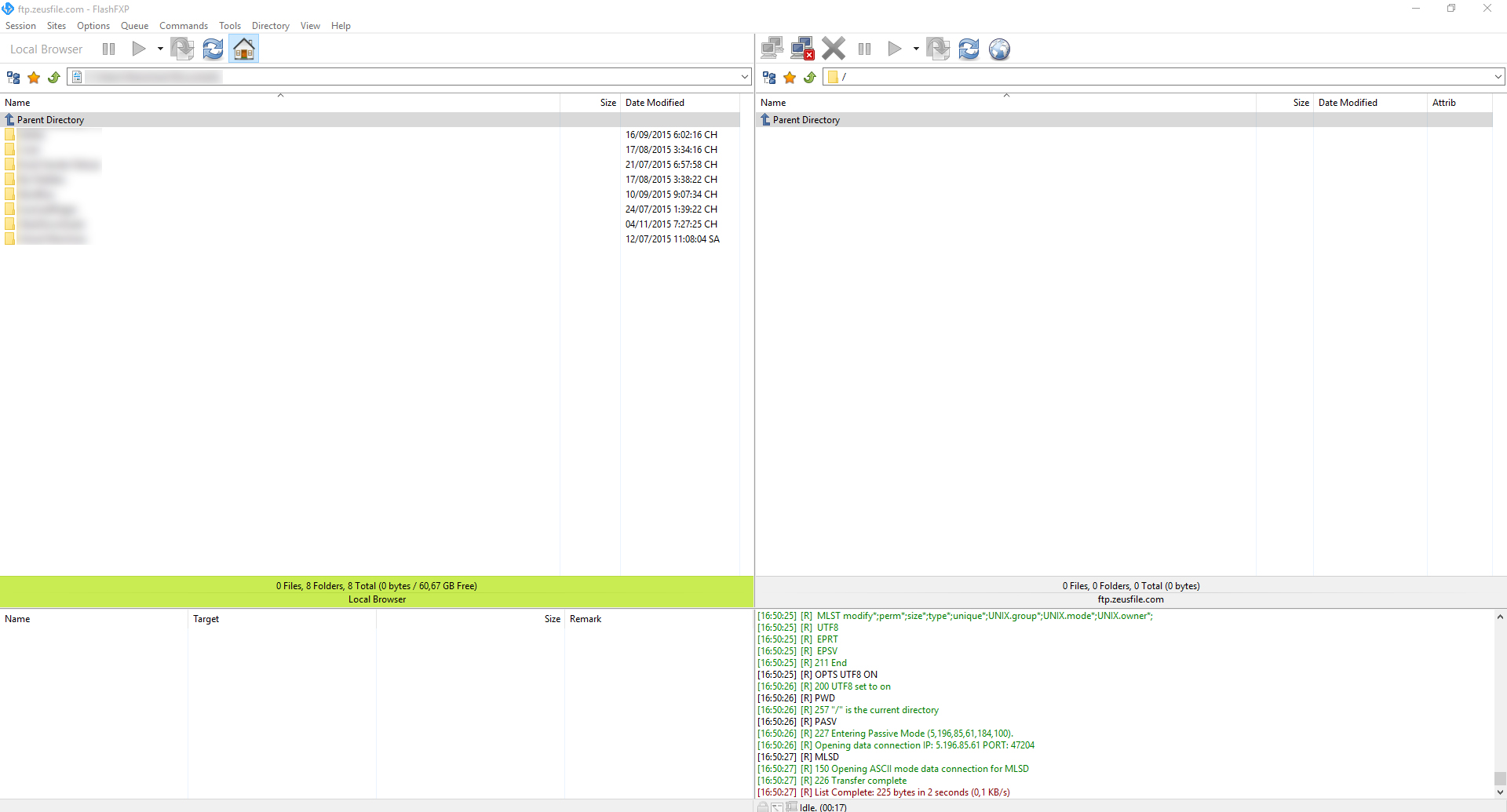Refresh the local browser file listing
The height and width of the screenshot is (812, 1507).
point(213,49)
